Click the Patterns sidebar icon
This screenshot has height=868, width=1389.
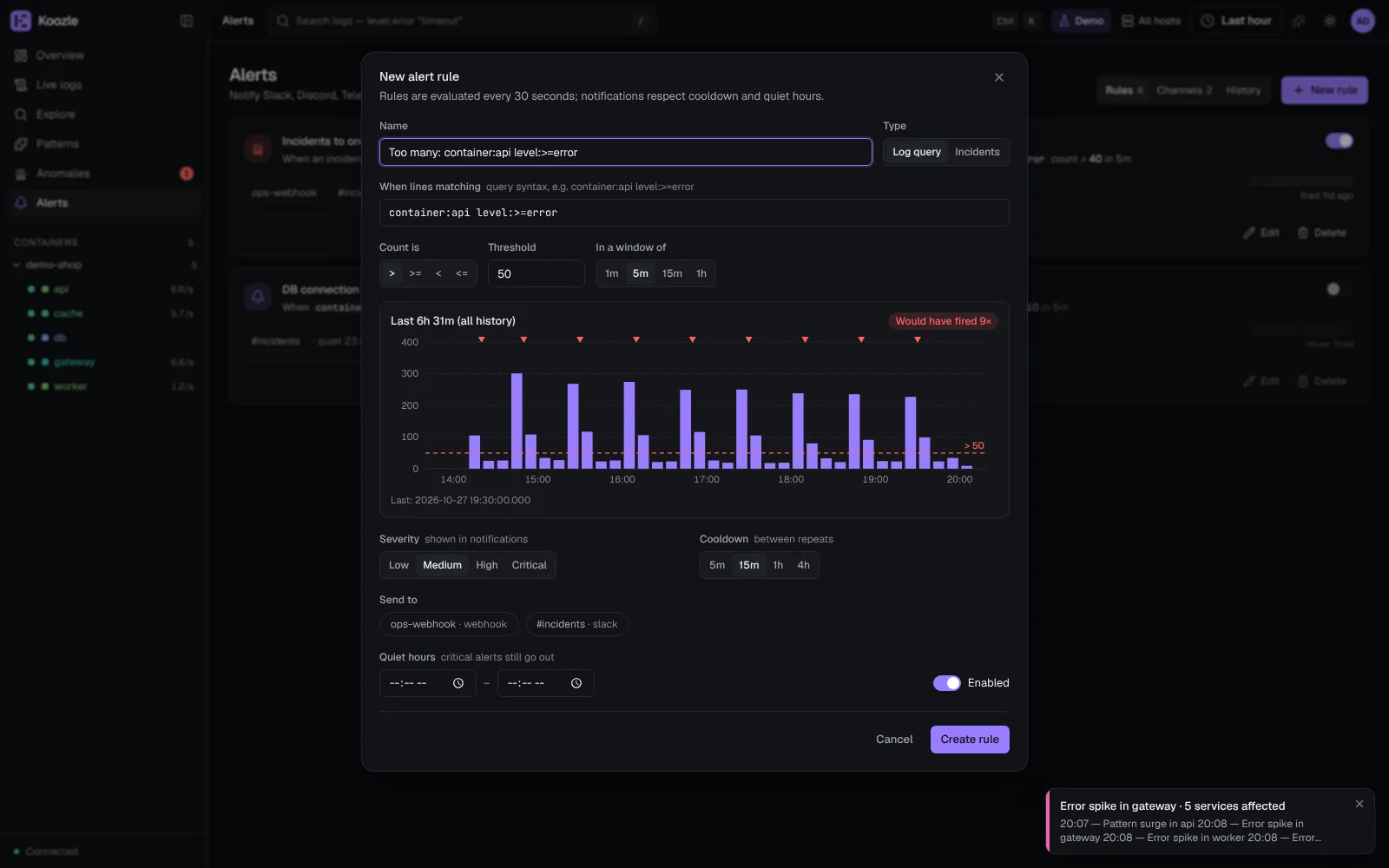(x=21, y=144)
